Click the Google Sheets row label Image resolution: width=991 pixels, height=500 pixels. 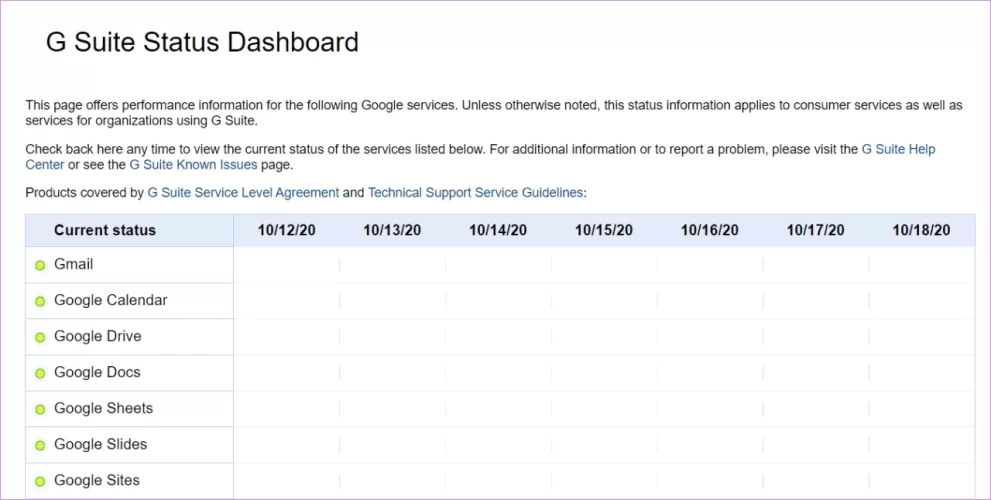(103, 408)
